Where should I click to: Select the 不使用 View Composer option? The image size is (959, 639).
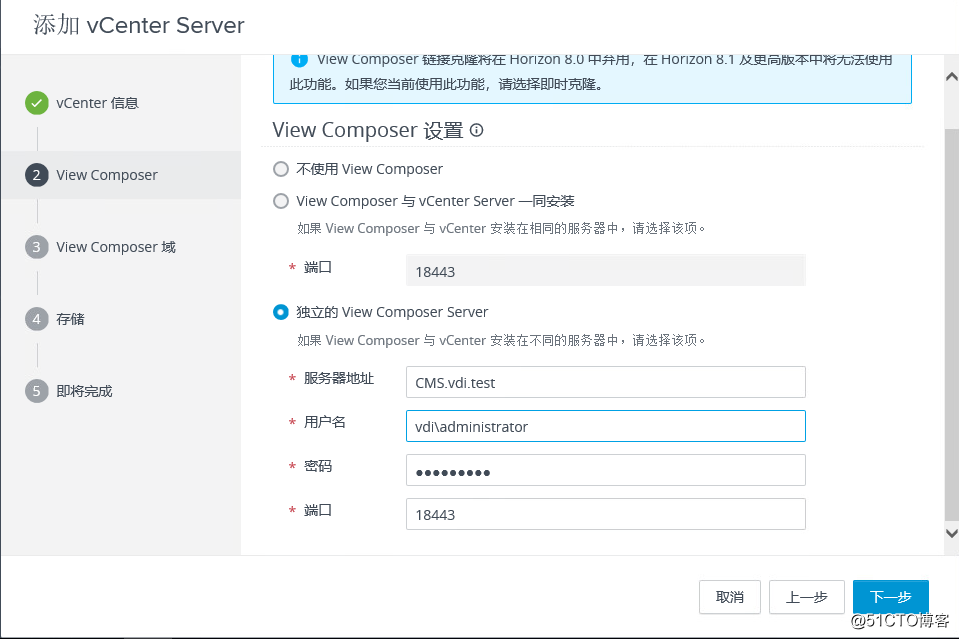pos(281,169)
